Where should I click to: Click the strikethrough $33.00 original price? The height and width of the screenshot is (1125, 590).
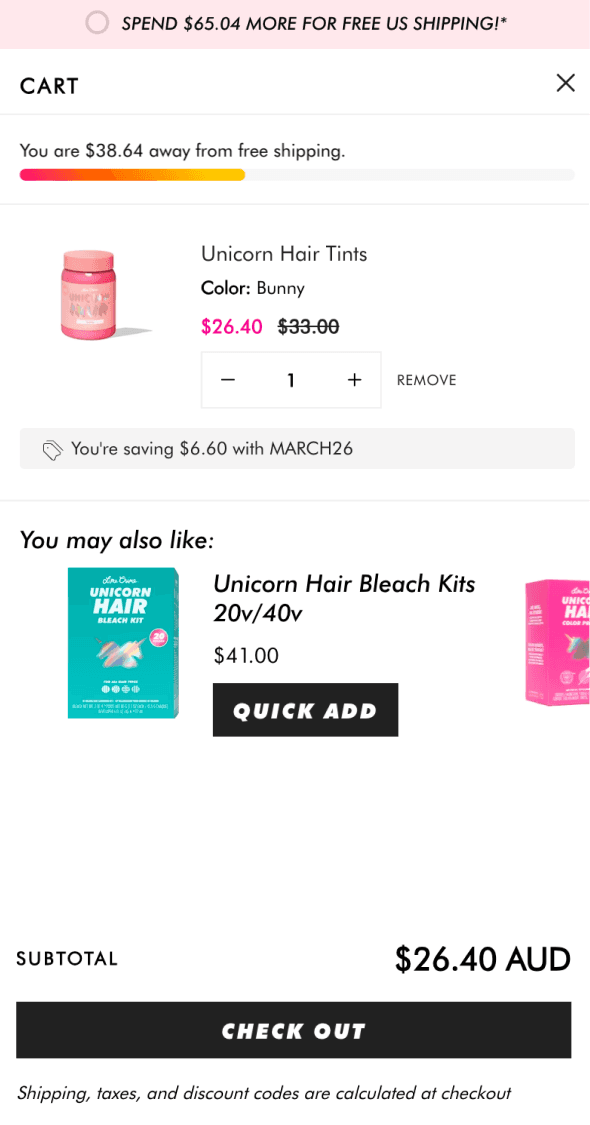click(x=308, y=327)
